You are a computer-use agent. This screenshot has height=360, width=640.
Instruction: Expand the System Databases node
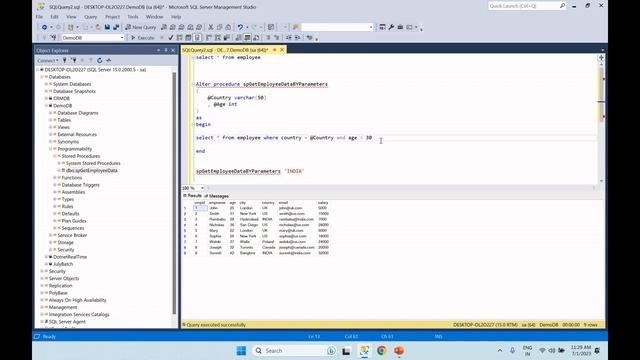pos(46,84)
